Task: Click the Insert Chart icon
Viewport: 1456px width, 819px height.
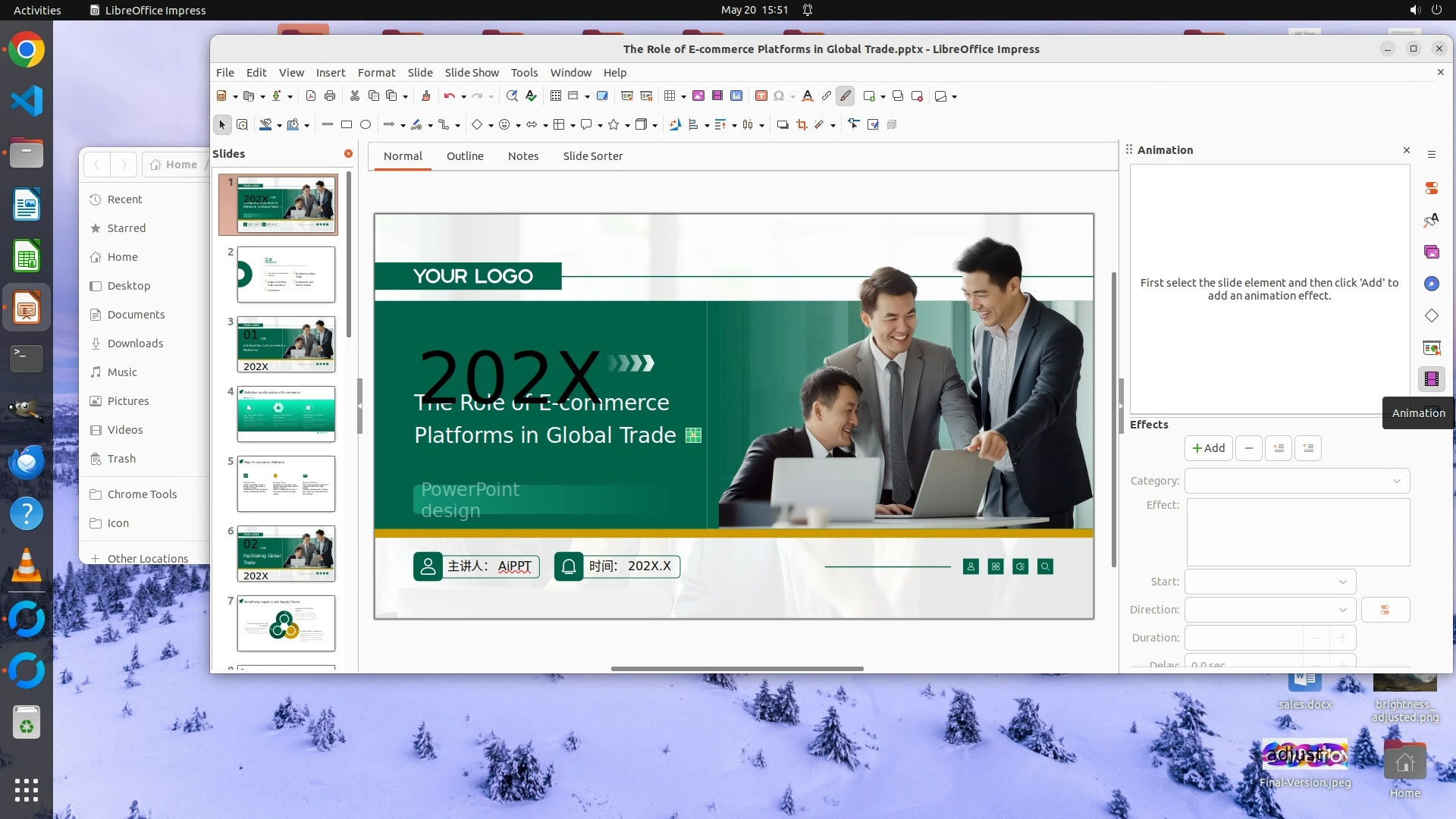Action: pyautogui.click(x=736, y=96)
